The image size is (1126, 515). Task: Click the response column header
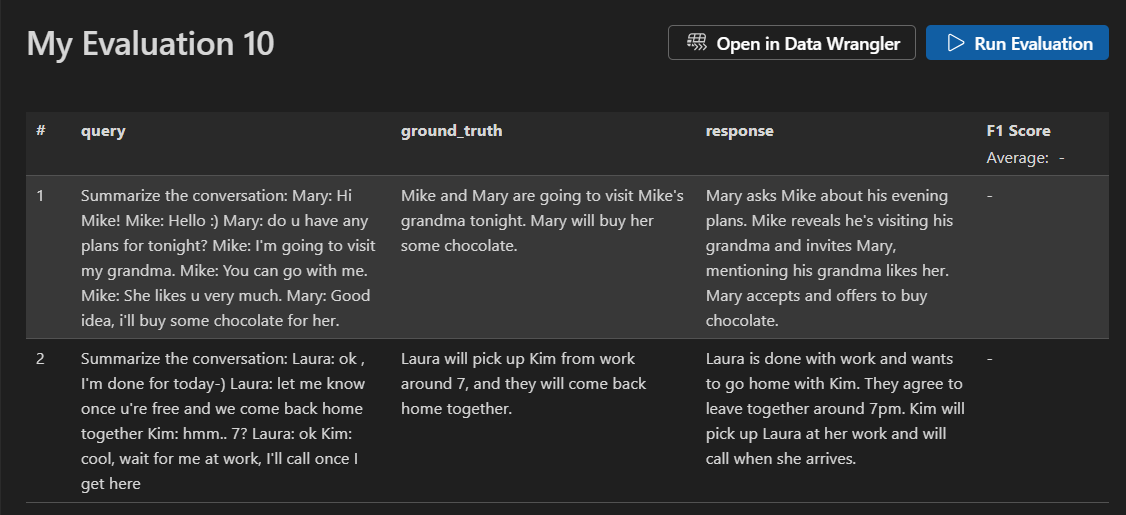739,131
